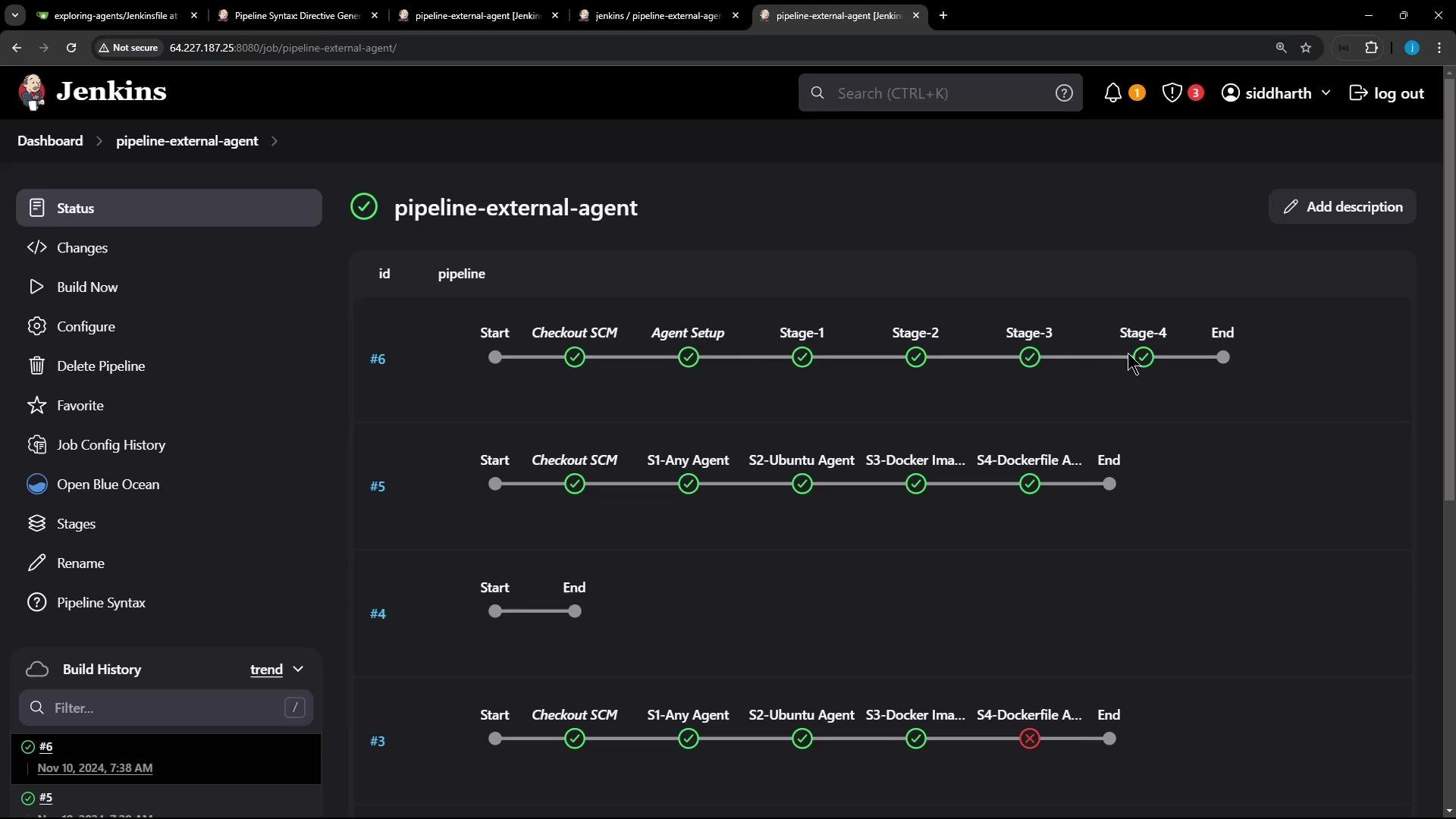Open the security shield warnings icon
The image size is (1456, 819).
pyautogui.click(x=1172, y=93)
